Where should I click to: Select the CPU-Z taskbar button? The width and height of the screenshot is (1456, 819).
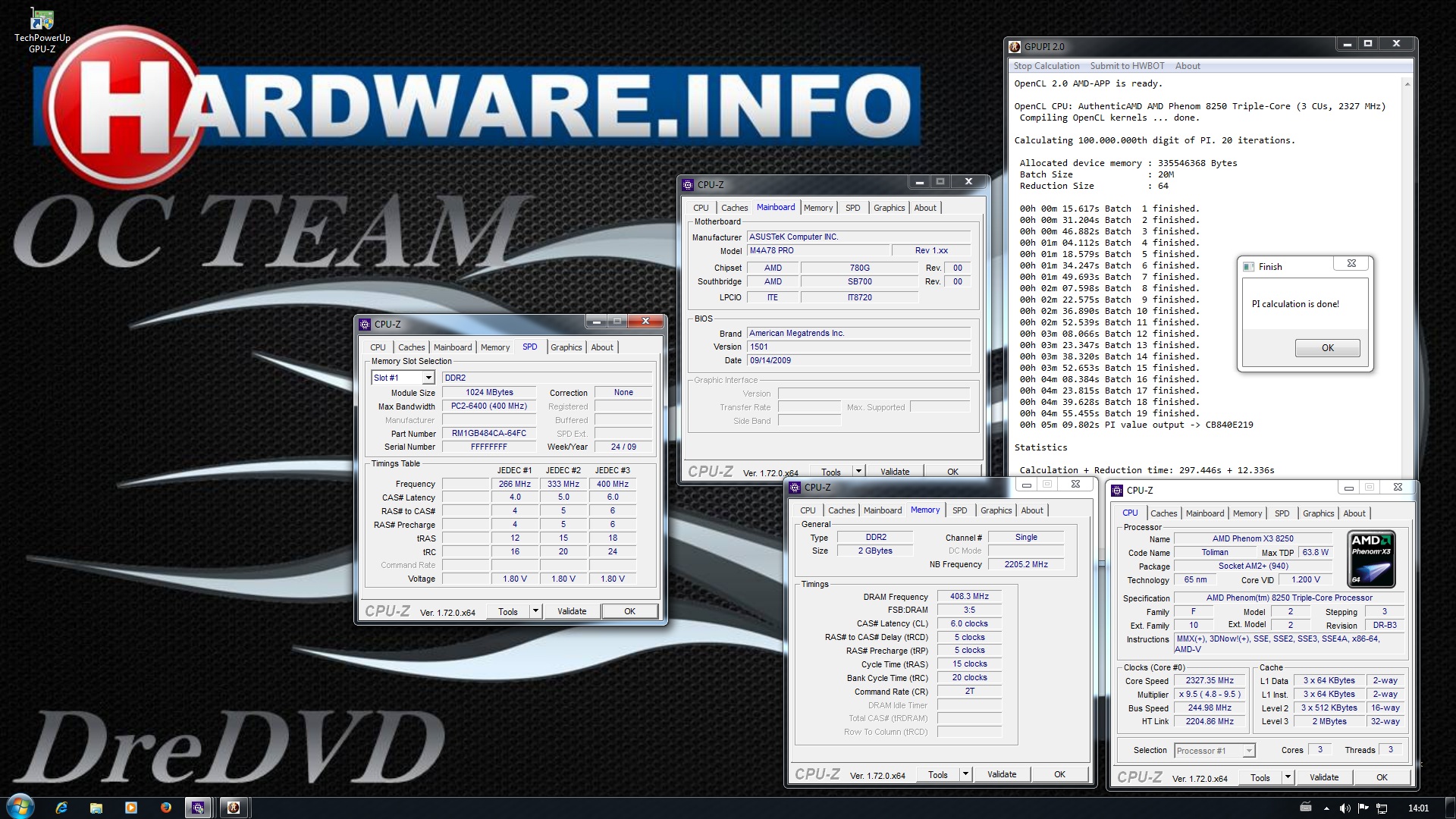point(199,808)
